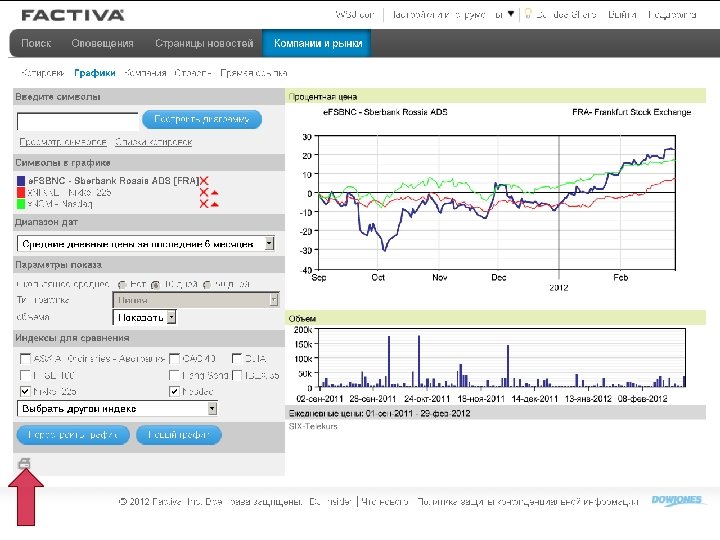This screenshot has width=720, height=540.
Task: Open the date range dropdown 'Средние дневные цены'
Action: (x=146, y=244)
